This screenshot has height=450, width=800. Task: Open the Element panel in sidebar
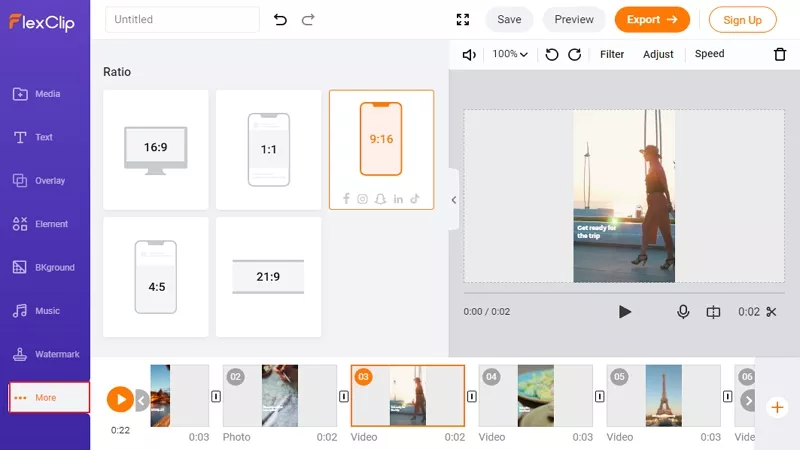coord(40,224)
